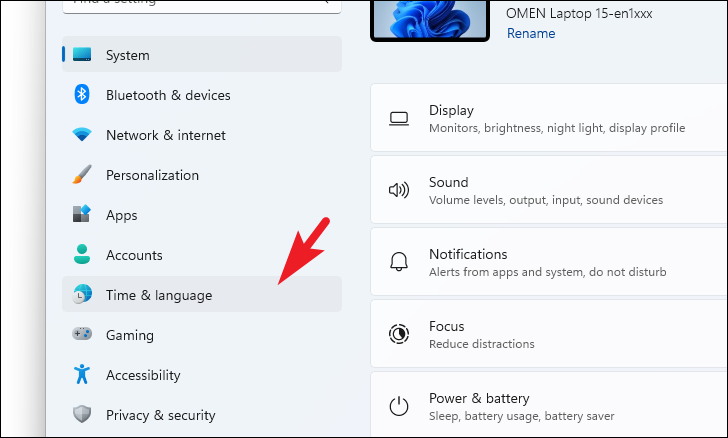The height and width of the screenshot is (438, 728).
Task: Click the Accounts person icon
Action: [x=82, y=254]
